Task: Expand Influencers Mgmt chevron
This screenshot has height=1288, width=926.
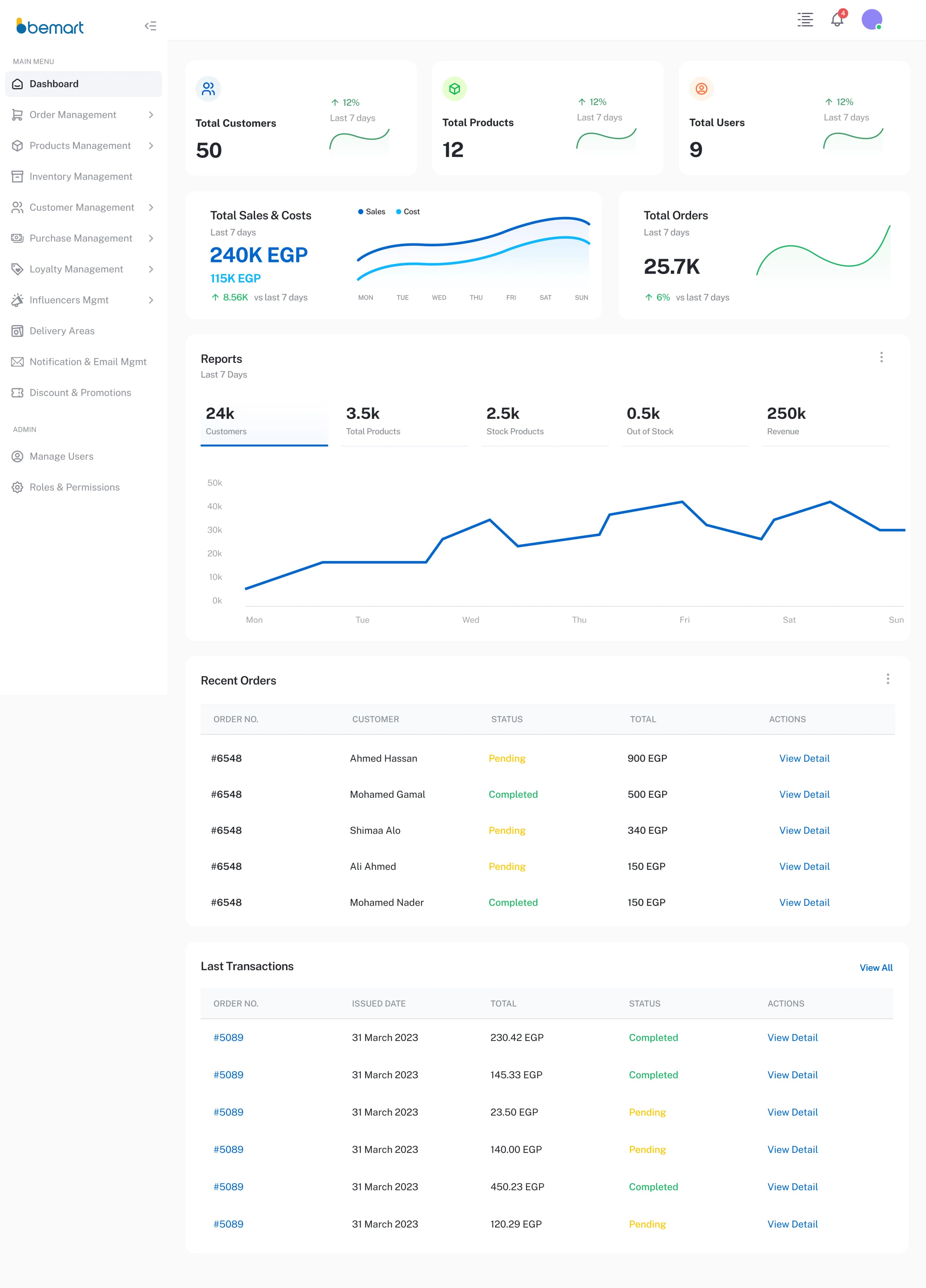Action: coord(151,300)
